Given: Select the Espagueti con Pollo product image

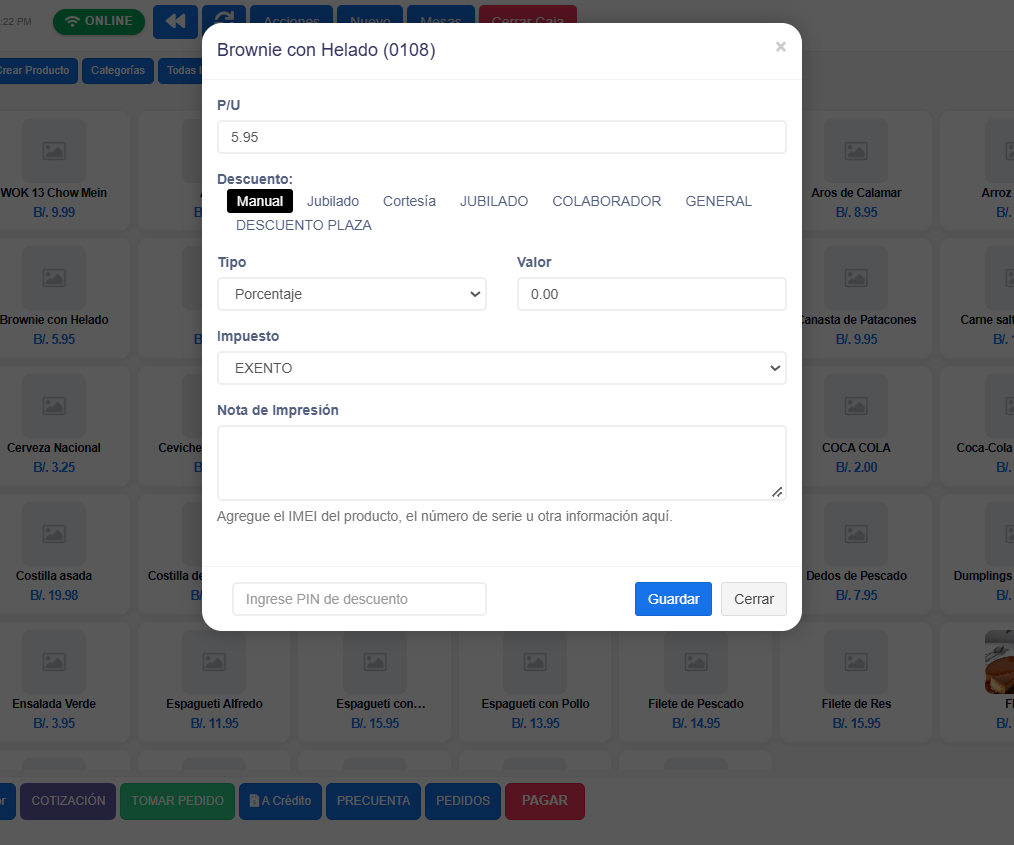Looking at the screenshot, I should (535, 661).
